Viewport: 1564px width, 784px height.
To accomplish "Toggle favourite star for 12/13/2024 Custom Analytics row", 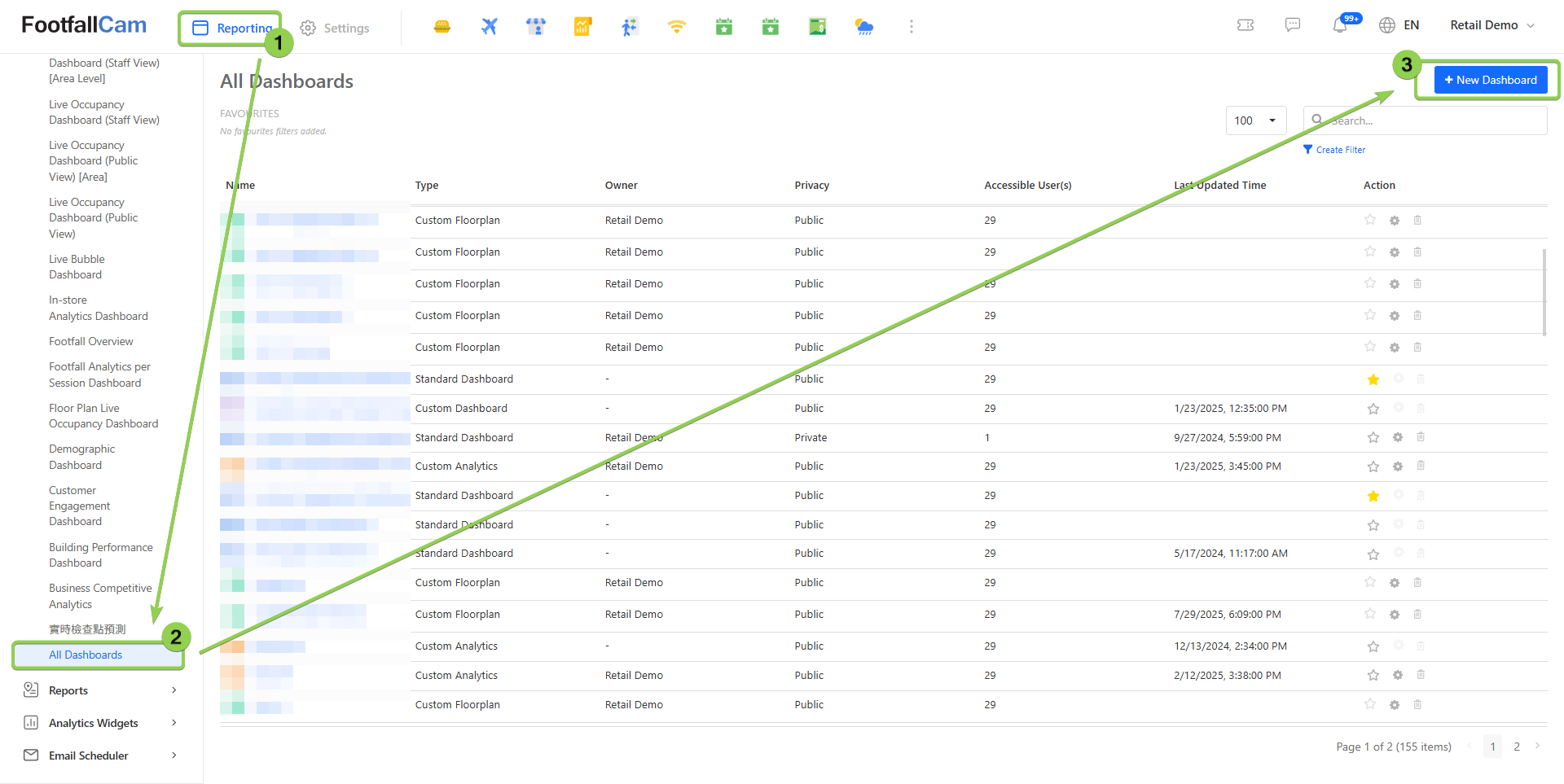I will (1373, 646).
